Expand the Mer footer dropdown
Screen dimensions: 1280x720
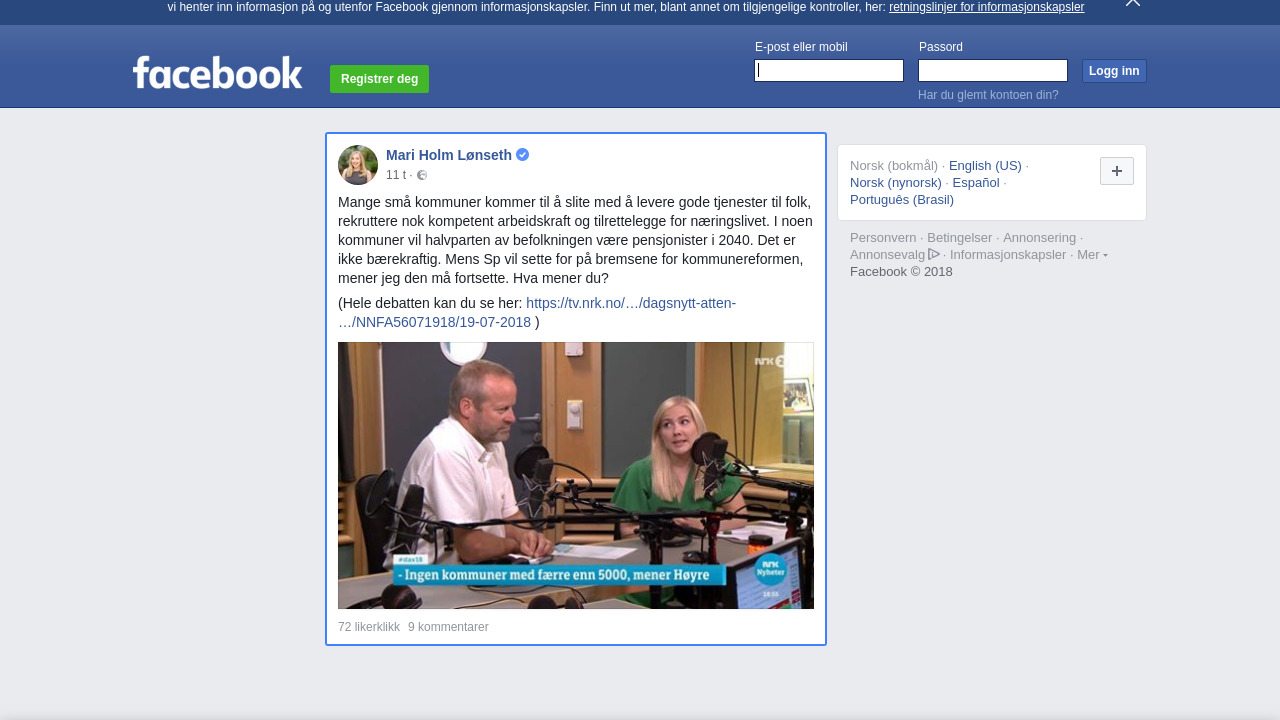[1091, 255]
